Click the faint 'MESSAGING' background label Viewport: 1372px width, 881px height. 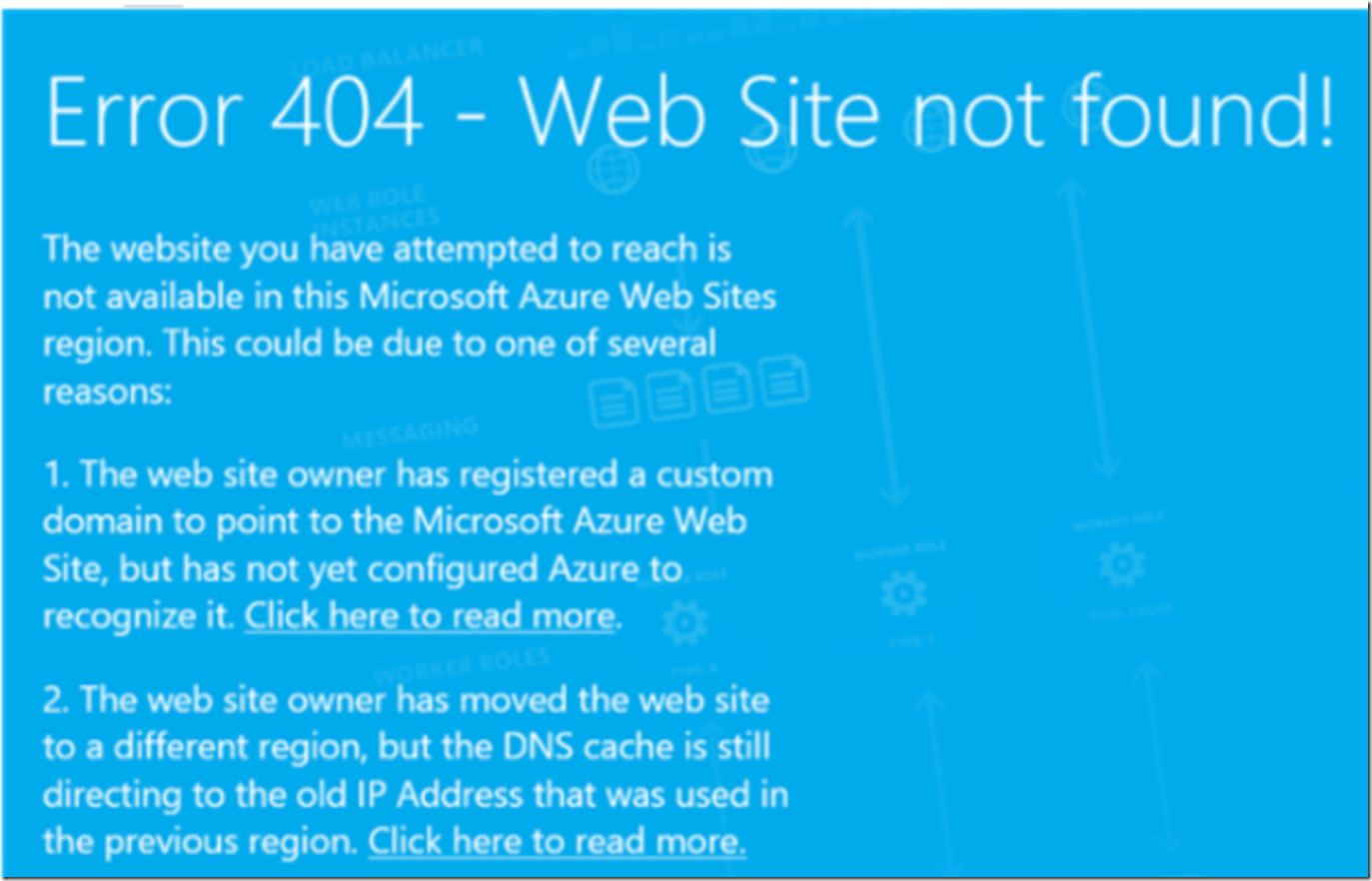click(410, 434)
